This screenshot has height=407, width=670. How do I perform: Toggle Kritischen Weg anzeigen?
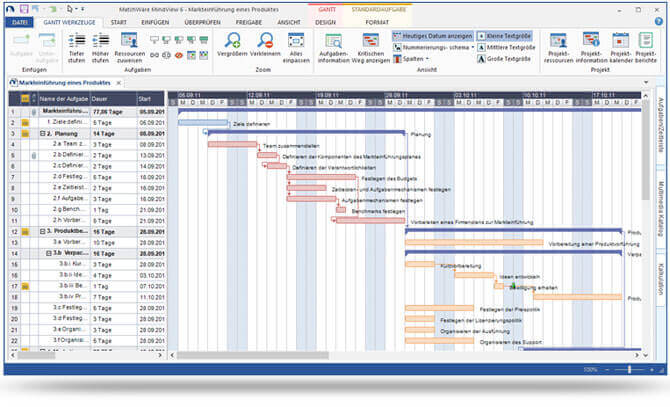pyautogui.click(x=370, y=47)
